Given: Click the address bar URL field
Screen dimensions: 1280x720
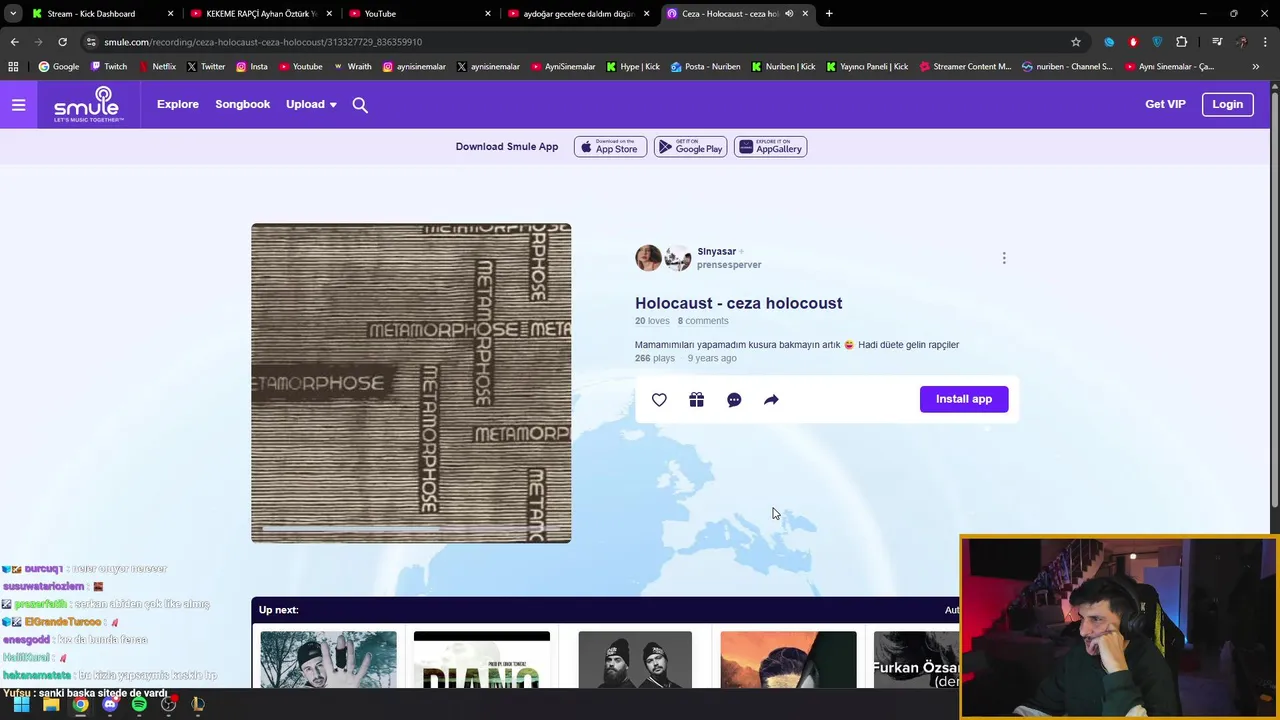Looking at the screenshot, I should tap(580, 42).
